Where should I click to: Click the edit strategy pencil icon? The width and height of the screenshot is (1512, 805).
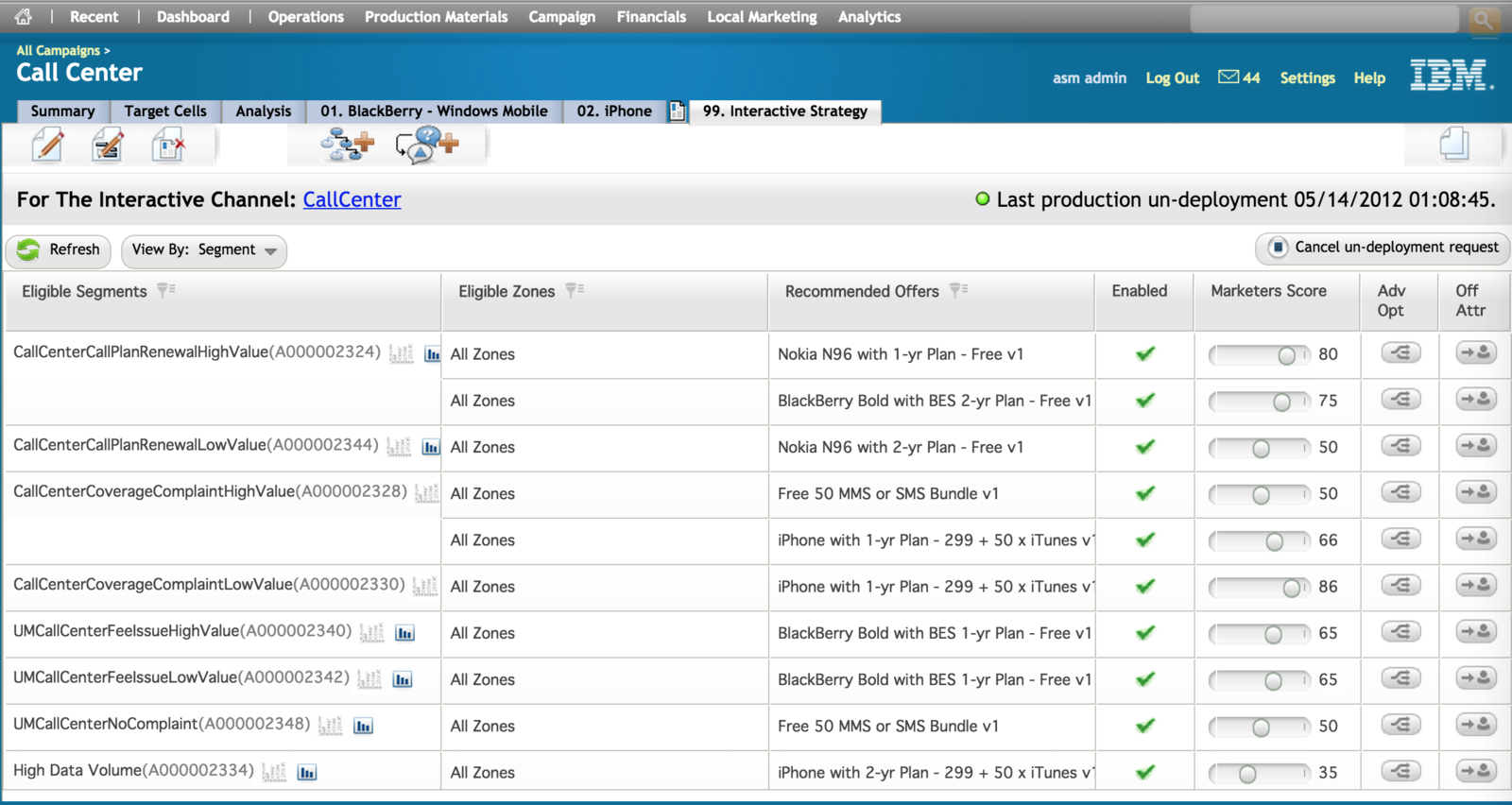click(48, 146)
